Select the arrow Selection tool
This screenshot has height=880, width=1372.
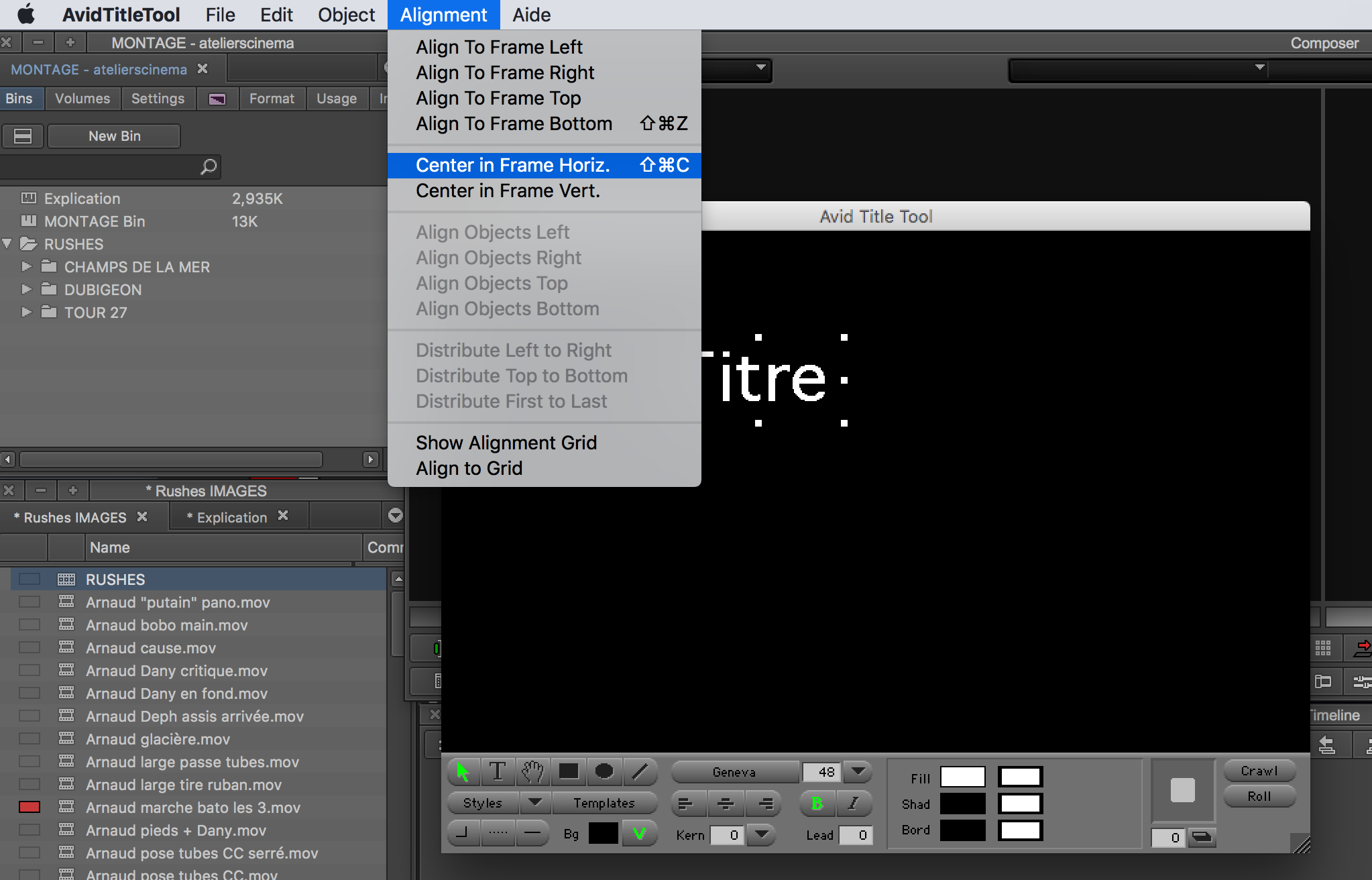coord(463,772)
